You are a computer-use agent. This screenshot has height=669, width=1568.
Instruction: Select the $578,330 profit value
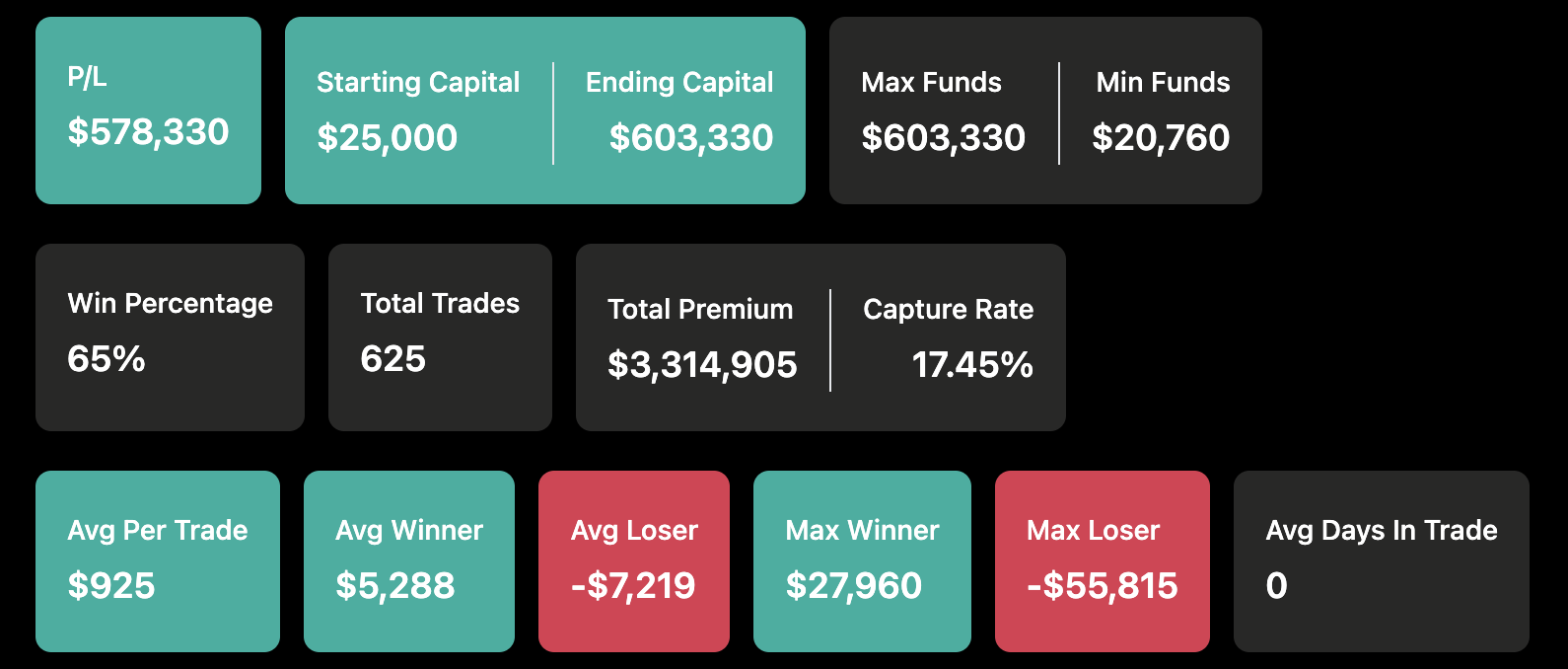[148, 131]
